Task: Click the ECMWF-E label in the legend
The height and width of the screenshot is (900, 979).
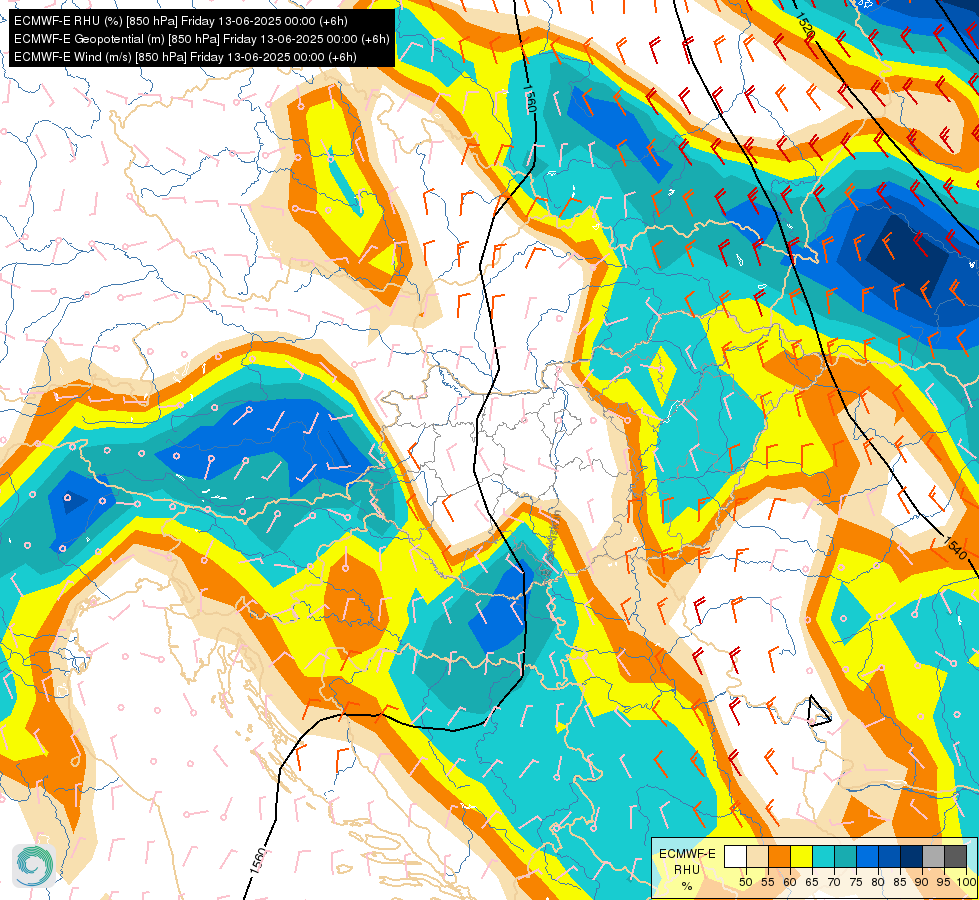Action: coord(687,854)
